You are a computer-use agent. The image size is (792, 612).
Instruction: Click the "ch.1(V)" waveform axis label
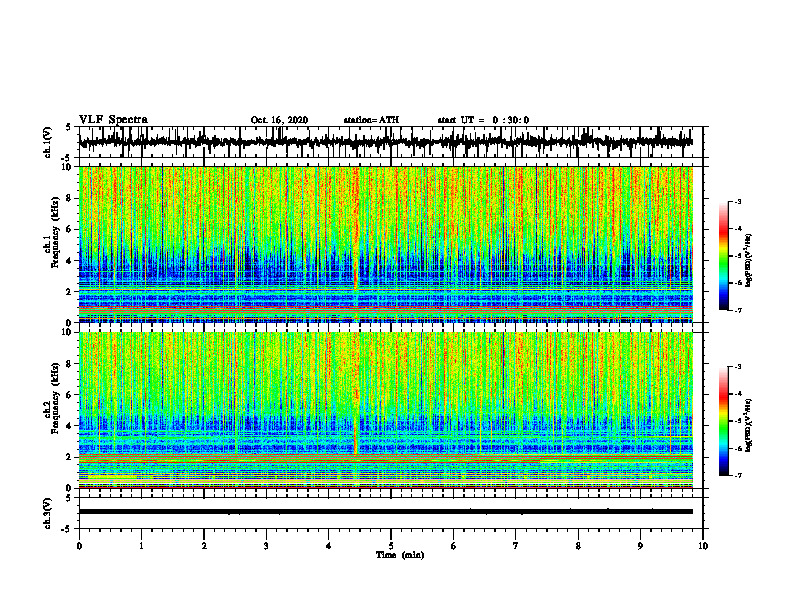pos(48,142)
